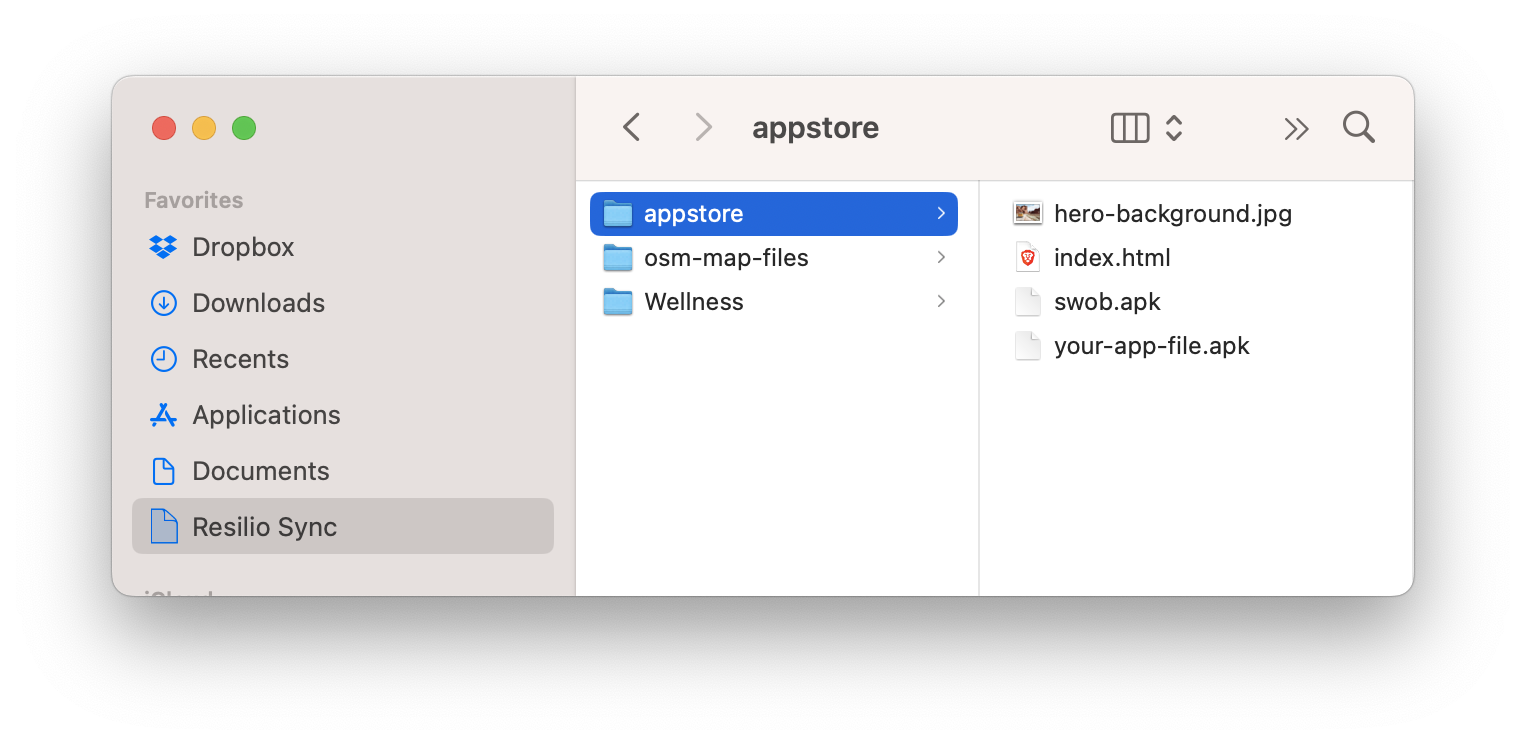Screen dimensions: 1526x744
Task: Open Recents from Favorites
Action: pyautogui.click(x=240, y=359)
